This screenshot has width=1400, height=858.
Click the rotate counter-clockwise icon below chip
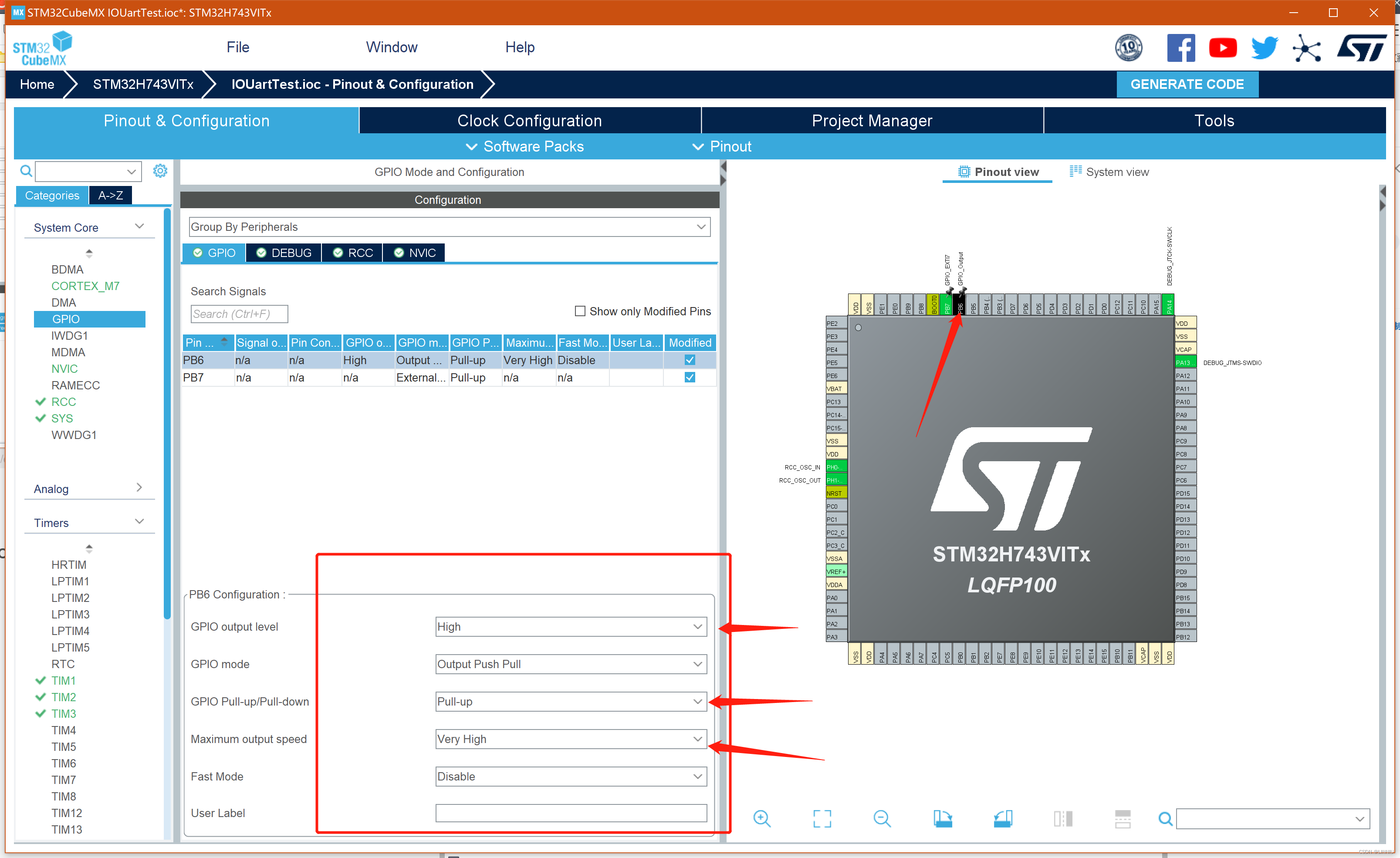(x=1003, y=818)
